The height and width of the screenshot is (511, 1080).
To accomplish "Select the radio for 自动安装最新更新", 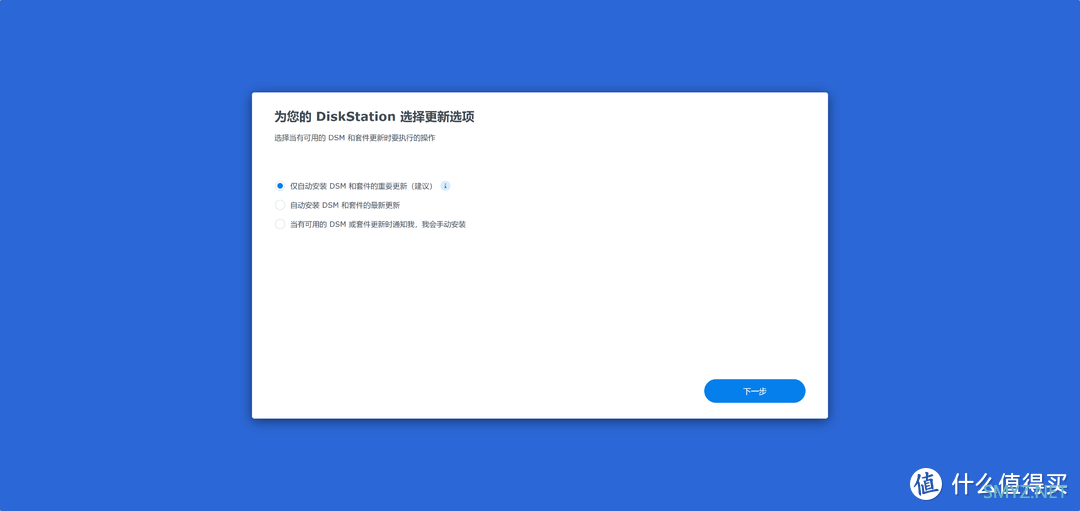I will [x=280, y=205].
